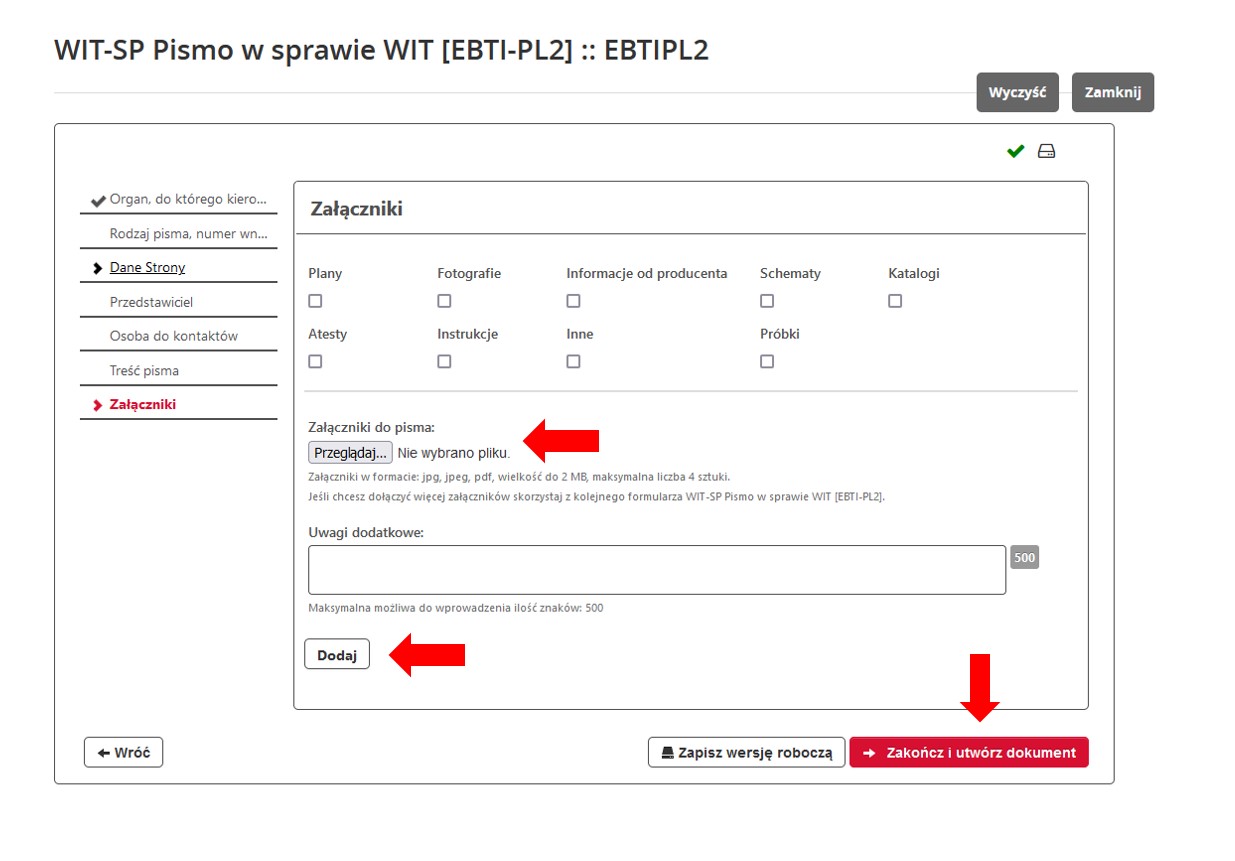1235x861 pixels.
Task: Switch to Treść pisma step
Action: tap(144, 371)
